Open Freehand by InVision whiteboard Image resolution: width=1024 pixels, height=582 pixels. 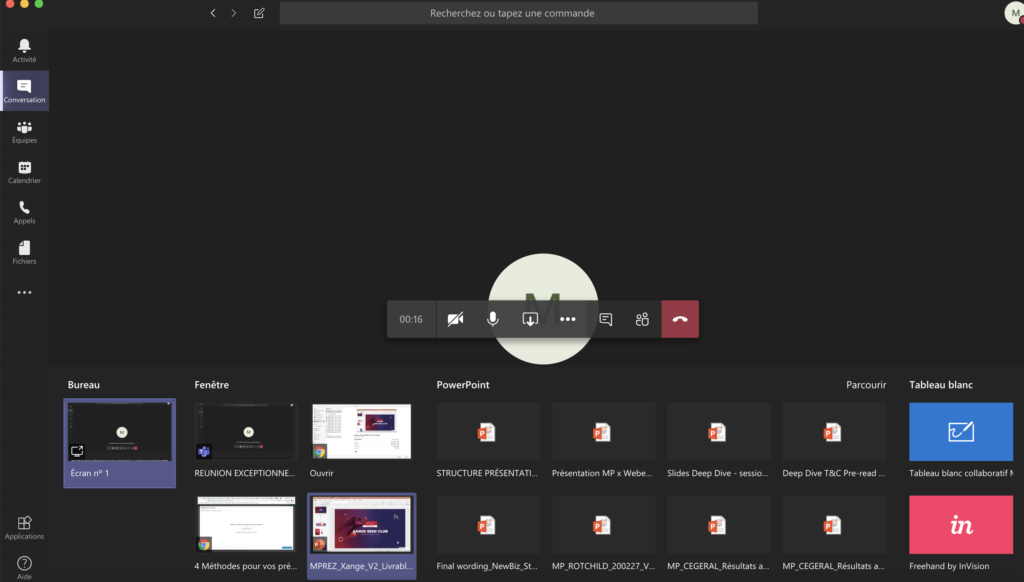(x=961, y=534)
